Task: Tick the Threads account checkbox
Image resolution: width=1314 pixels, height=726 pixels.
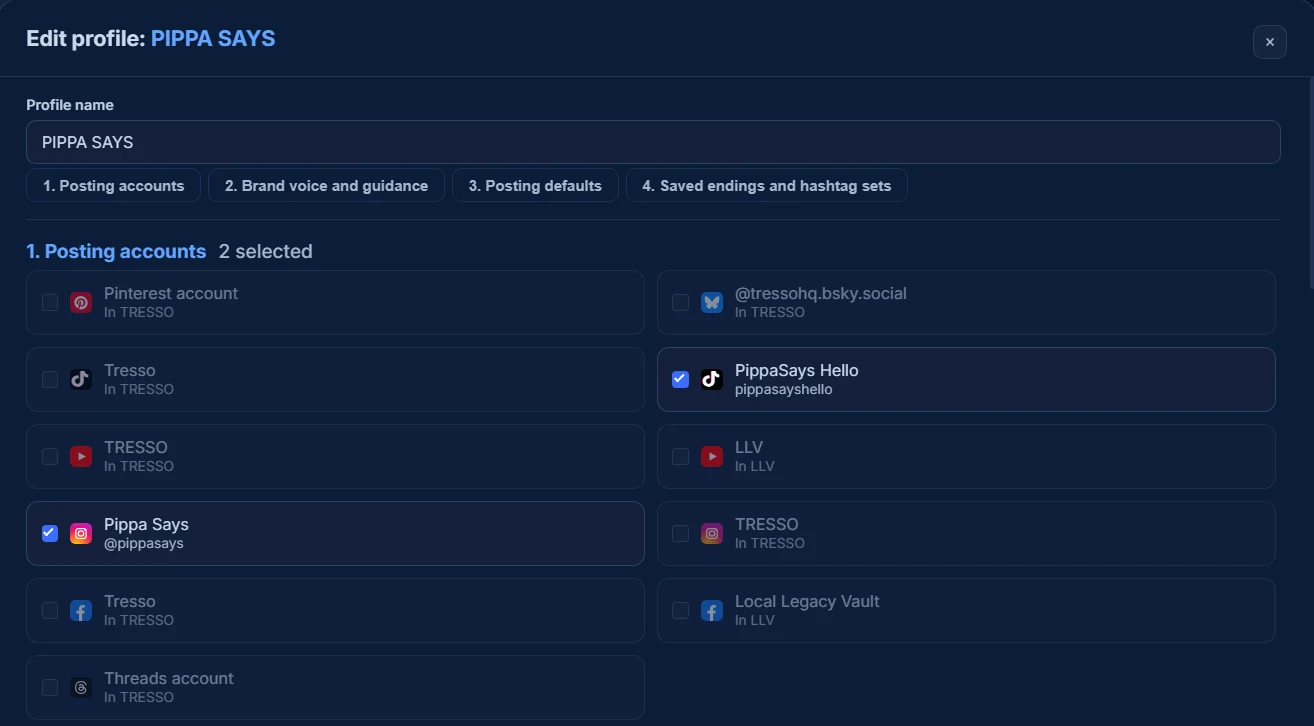Action: click(50, 687)
